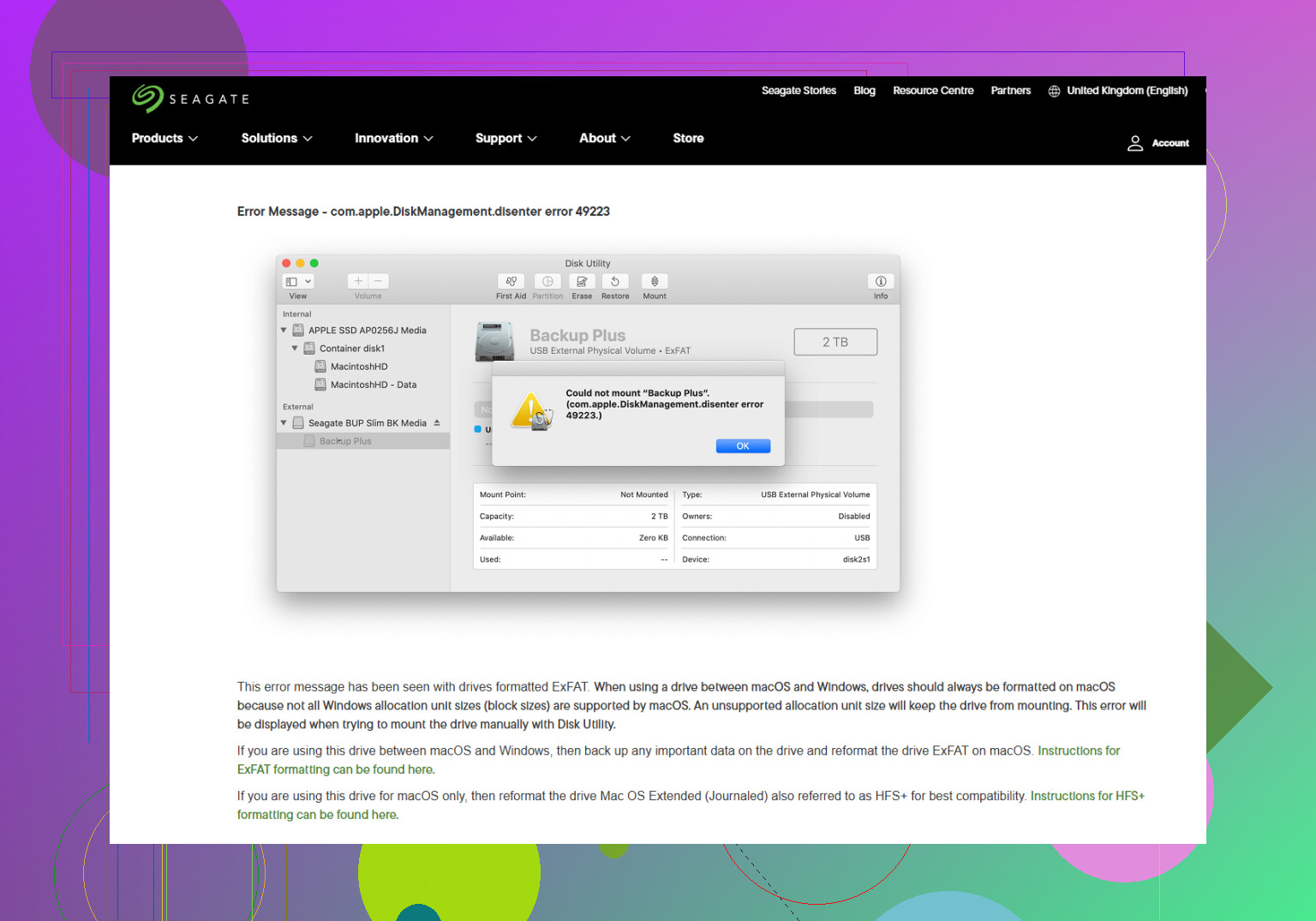
Task: Maximize the Disk Utility window
Action: point(314,263)
